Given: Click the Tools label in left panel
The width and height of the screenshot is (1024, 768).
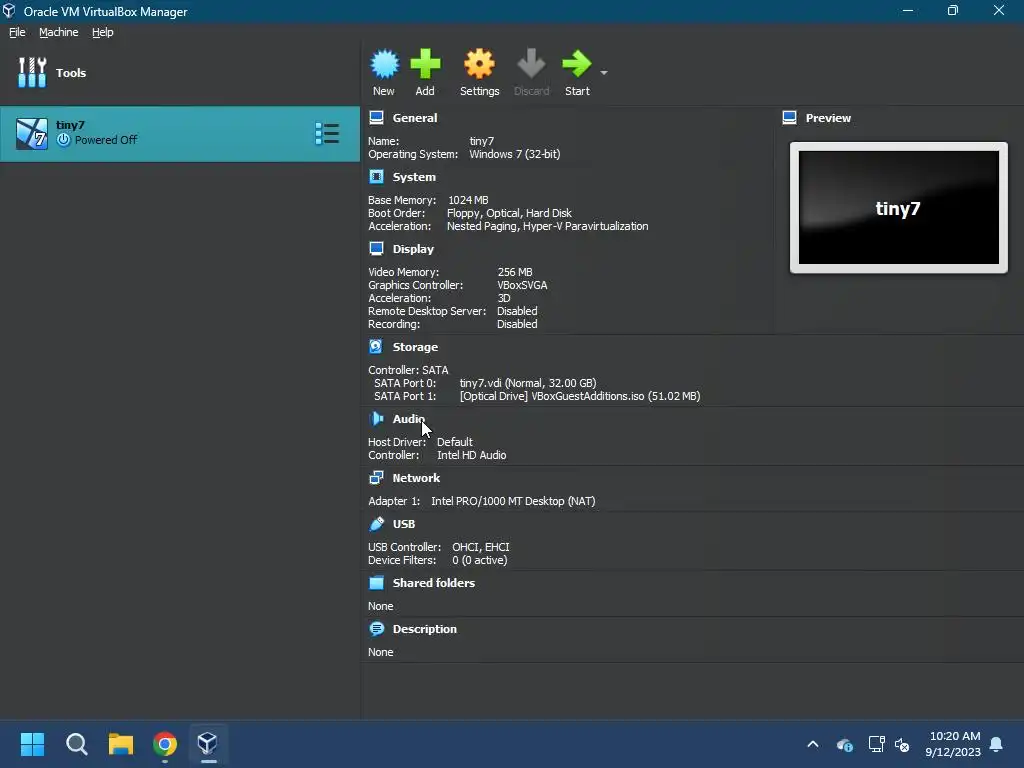Looking at the screenshot, I should pos(71,72).
